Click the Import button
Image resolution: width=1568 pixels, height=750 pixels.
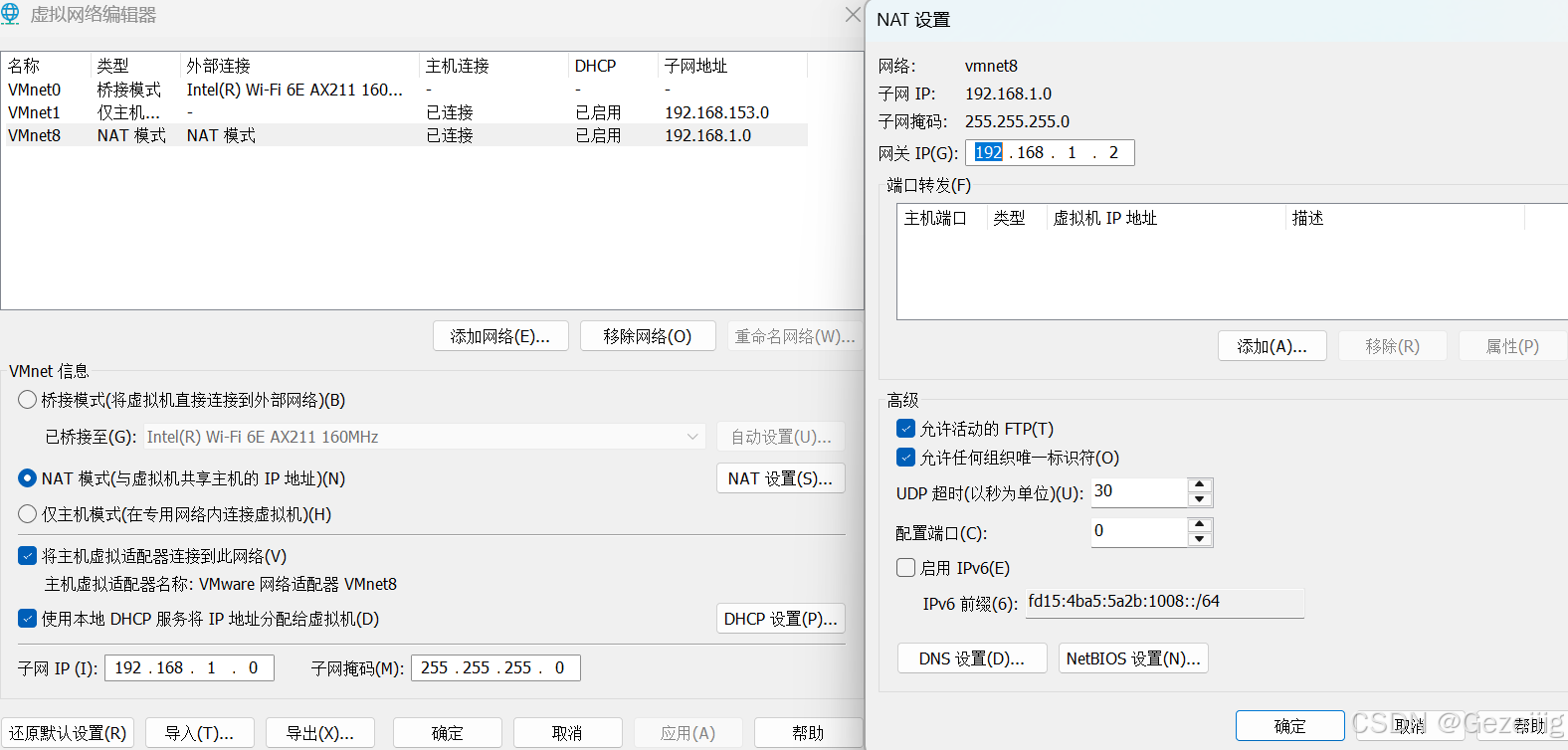pos(199,733)
